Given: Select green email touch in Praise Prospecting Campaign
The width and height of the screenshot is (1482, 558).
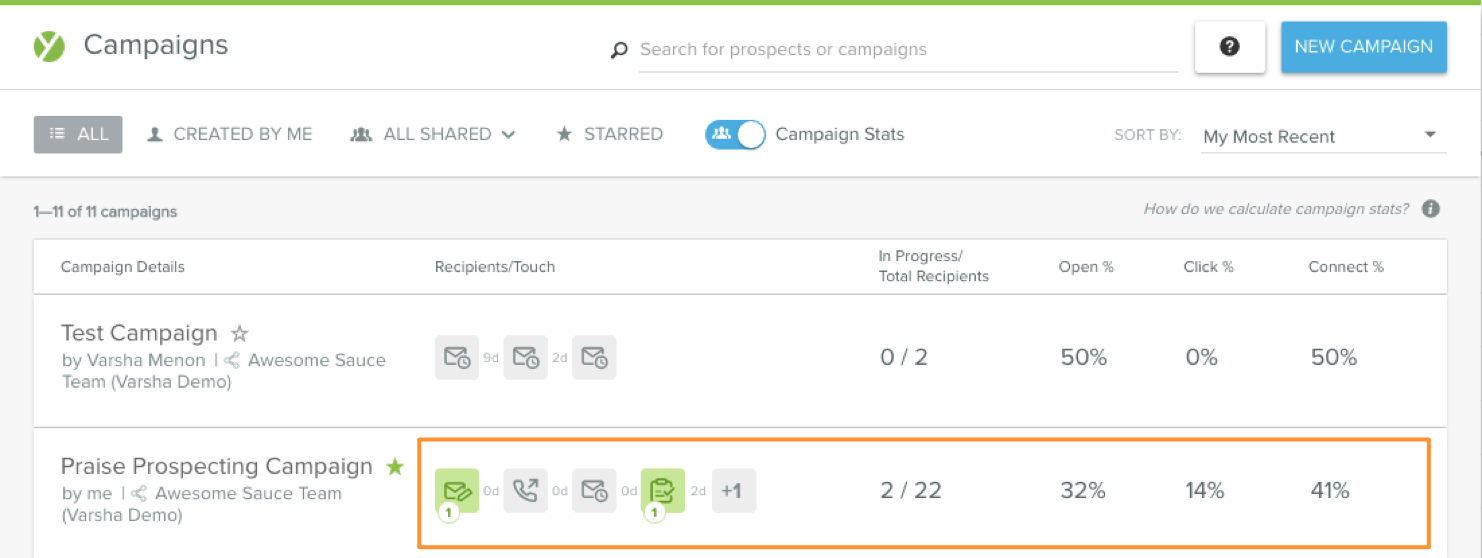Looking at the screenshot, I should pyautogui.click(x=457, y=491).
